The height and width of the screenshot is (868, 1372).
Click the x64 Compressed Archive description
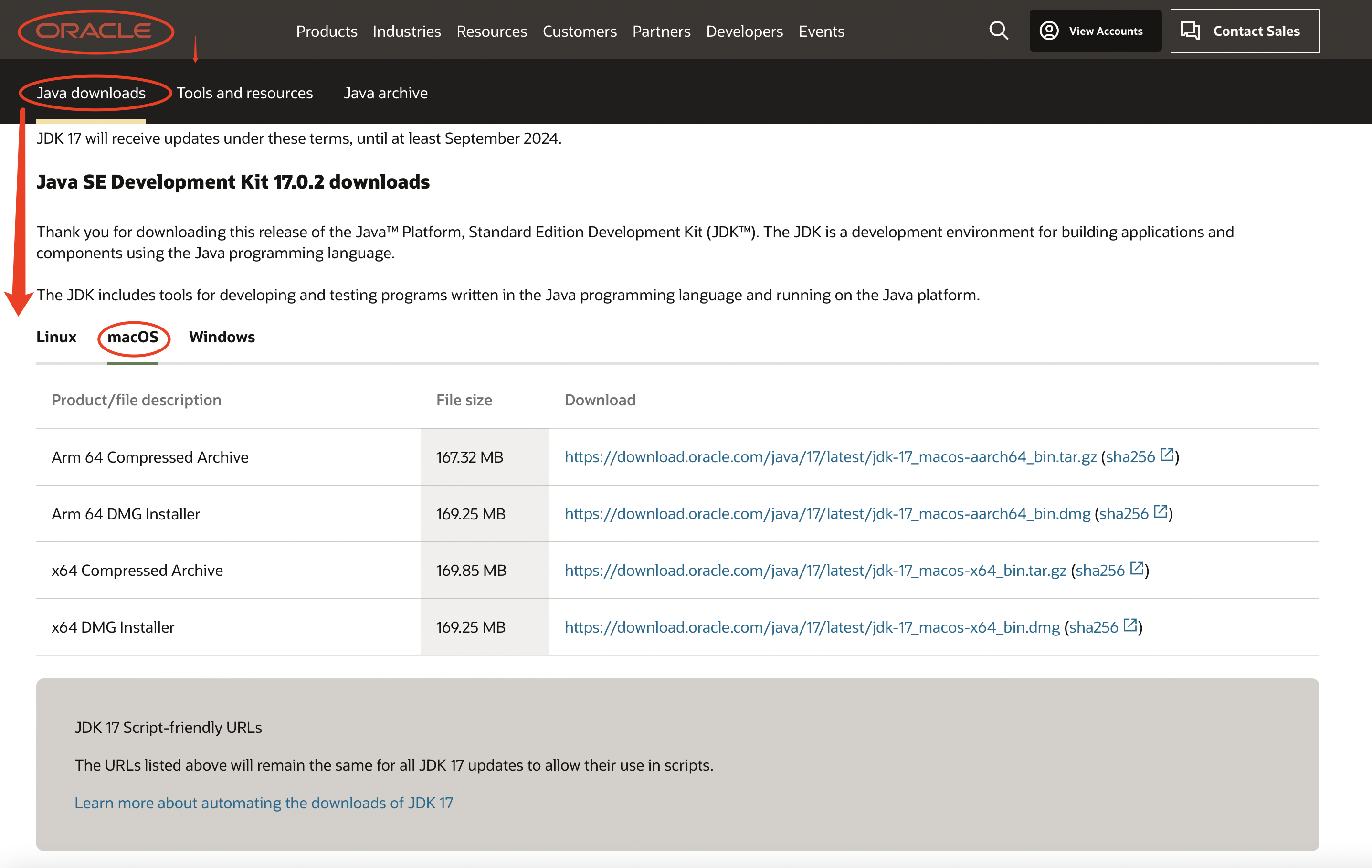coord(137,571)
